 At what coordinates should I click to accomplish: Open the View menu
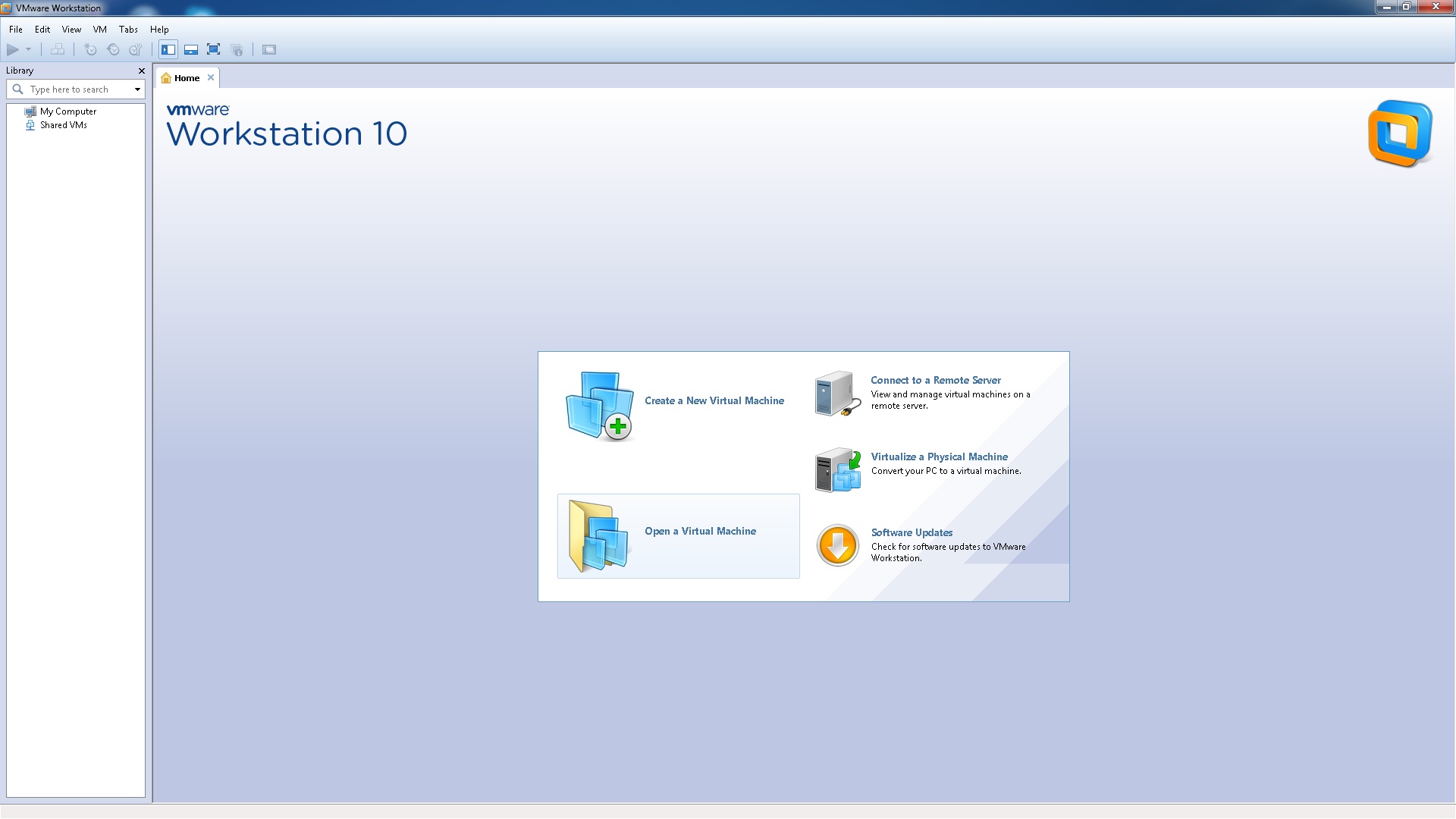pyautogui.click(x=71, y=30)
